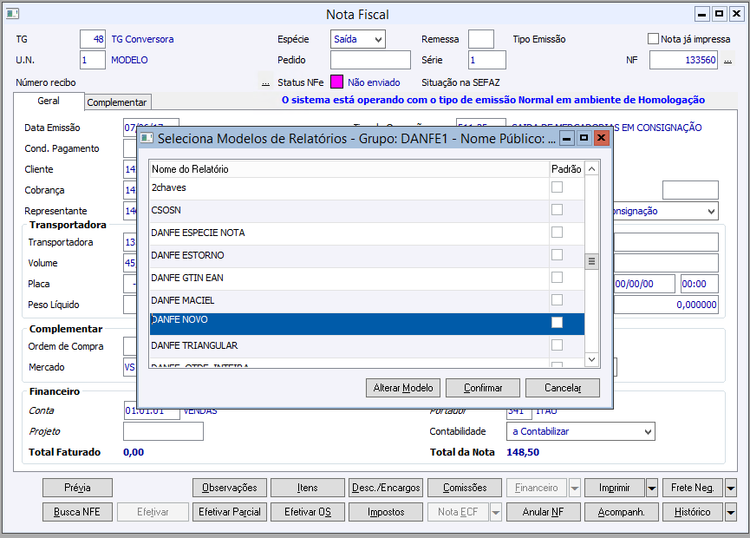Viewport: 750px width, 538px height.
Task: Tick Padrão checkbox for DANFE ESPECIE NOTA
Action: pos(557,232)
